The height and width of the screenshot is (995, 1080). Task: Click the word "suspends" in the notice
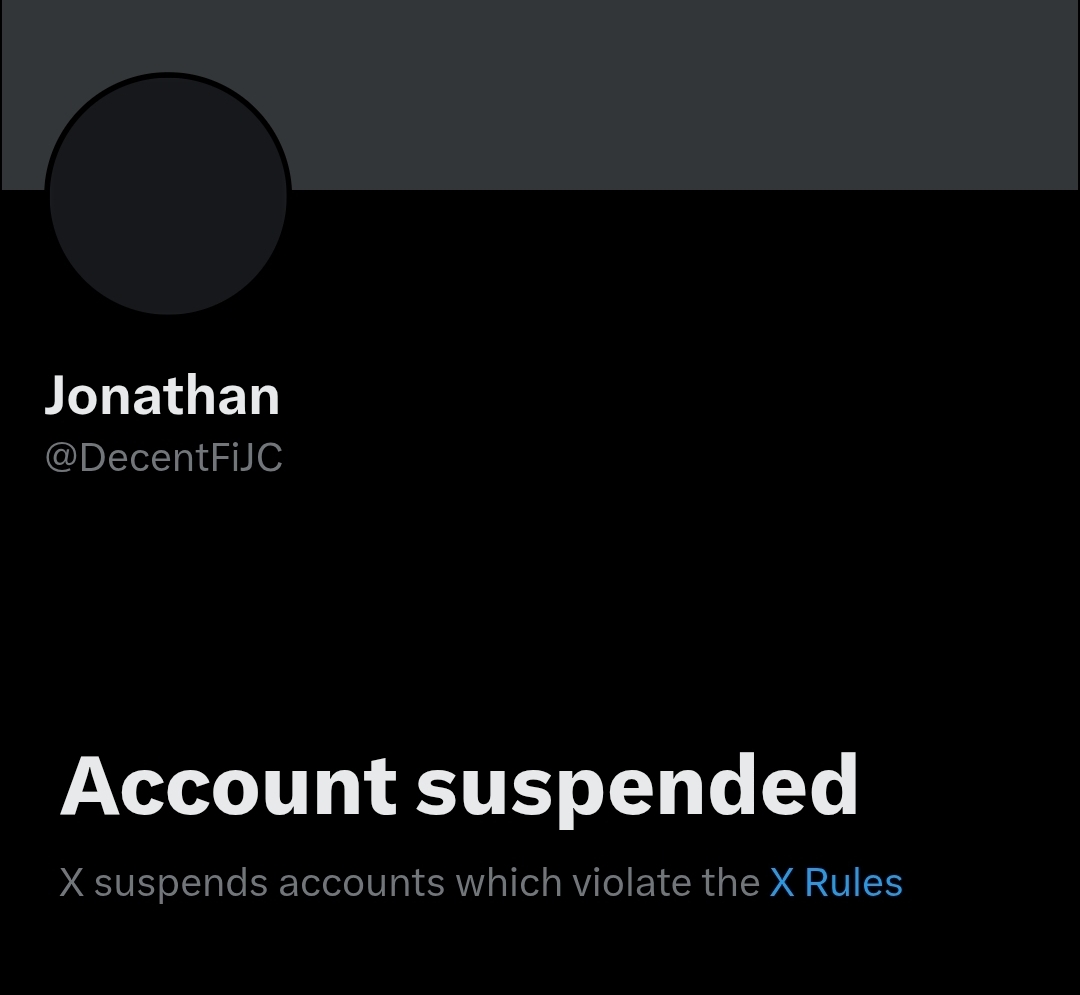(181, 883)
